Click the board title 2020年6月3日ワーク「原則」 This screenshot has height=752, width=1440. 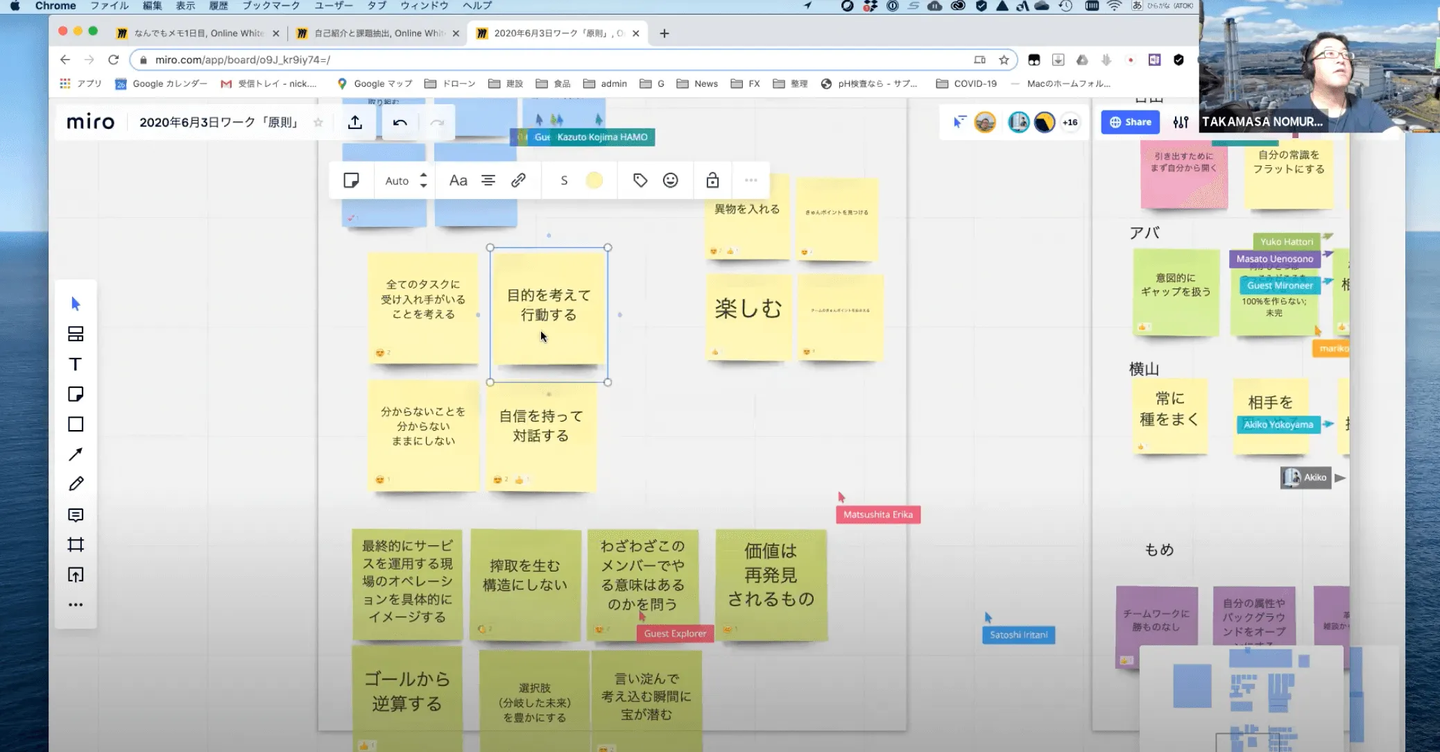(x=219, y=122)
